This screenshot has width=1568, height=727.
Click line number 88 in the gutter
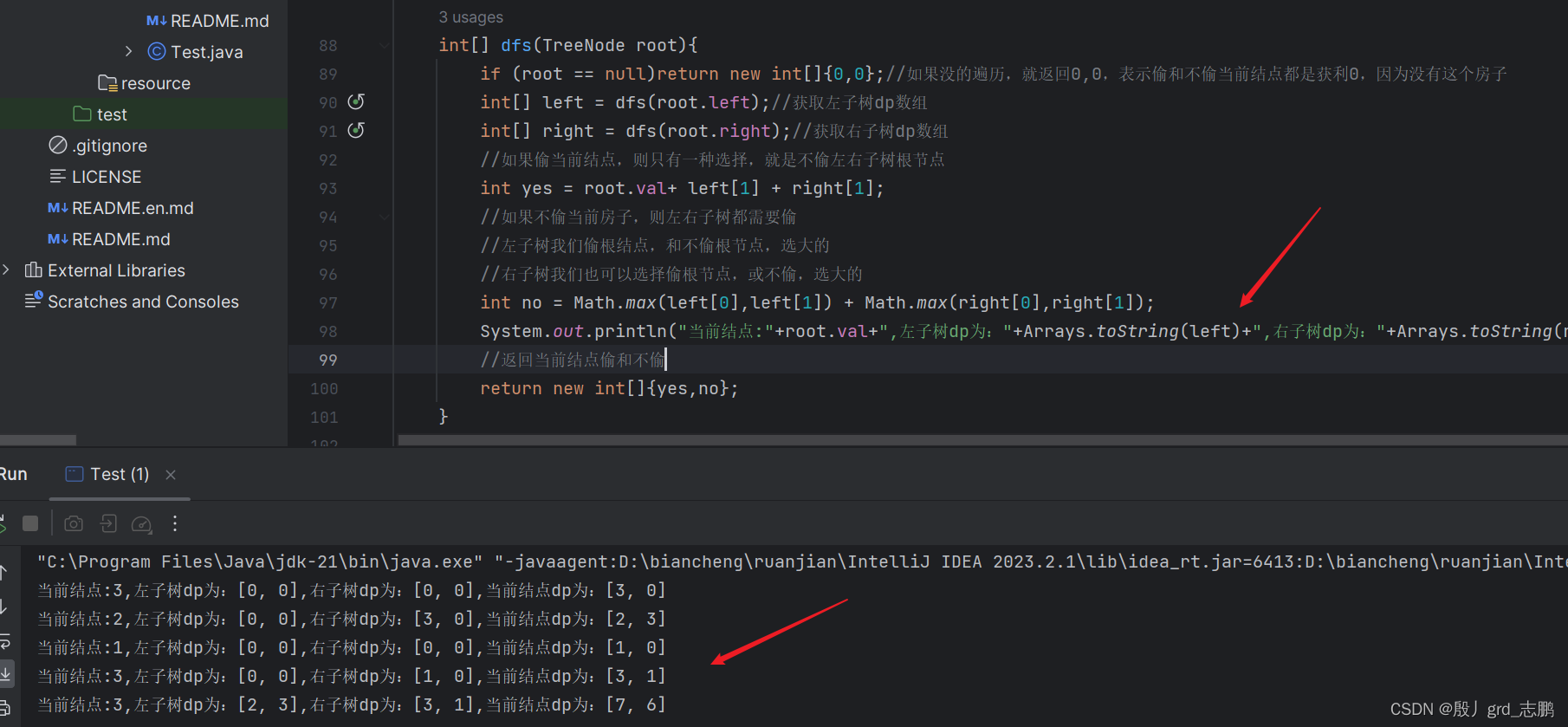click(x=327, y=45)
